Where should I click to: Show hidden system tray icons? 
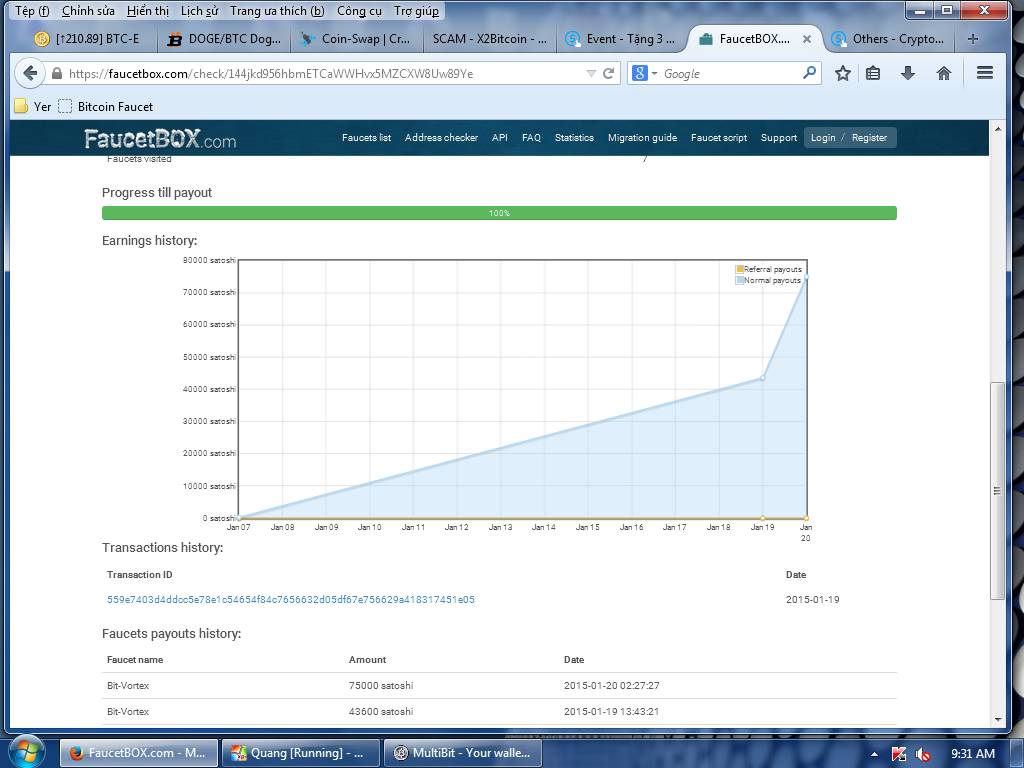point(875,753)
